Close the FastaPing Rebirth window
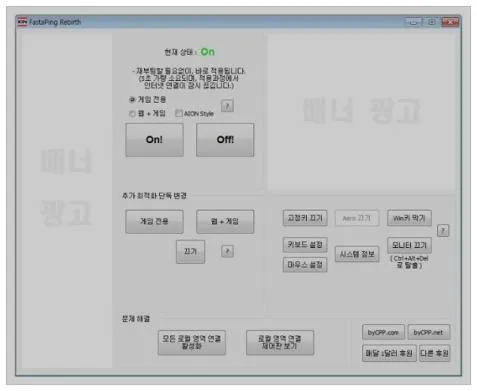 (x=450, y=22)
